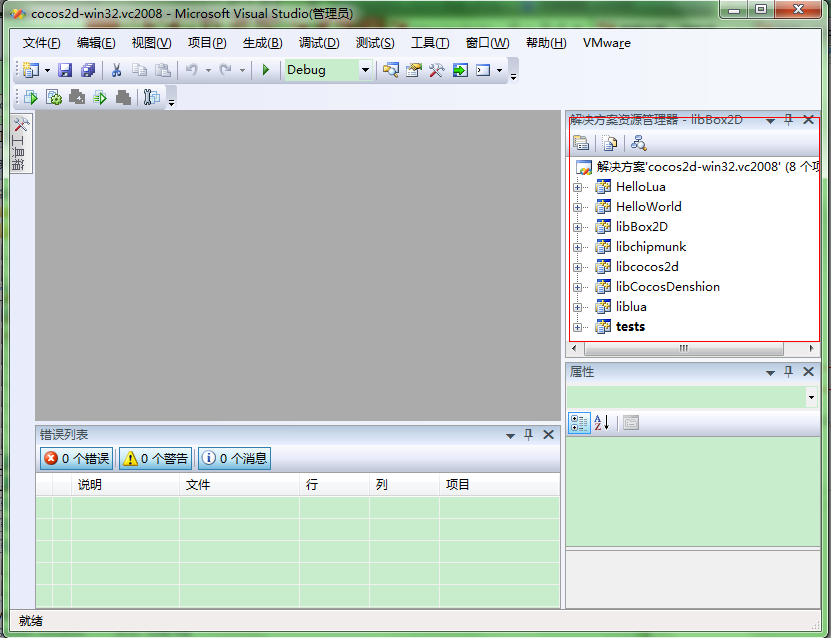Expand the HelloLua project node
This screenshot has width=831, height=638.
click(x=578, y=187)
